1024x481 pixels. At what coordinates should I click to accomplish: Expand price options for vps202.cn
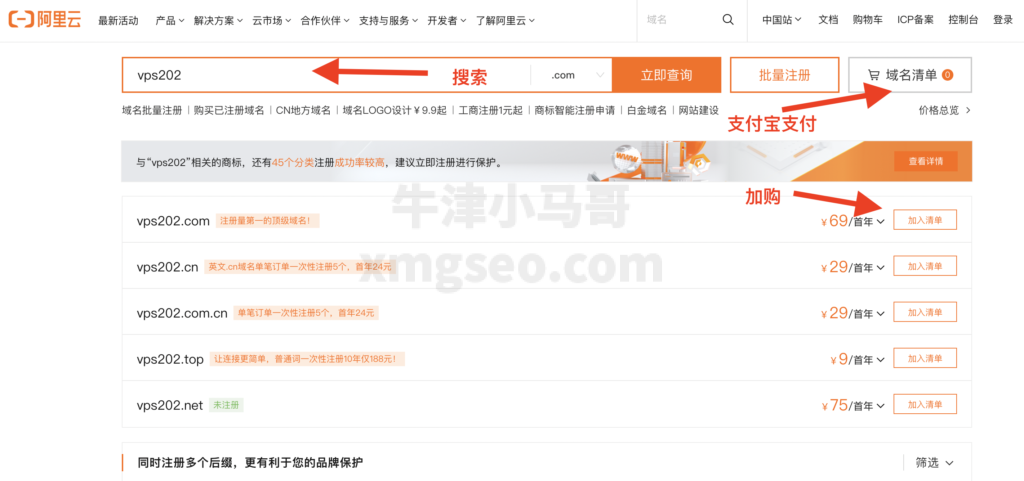pos(880,268)
